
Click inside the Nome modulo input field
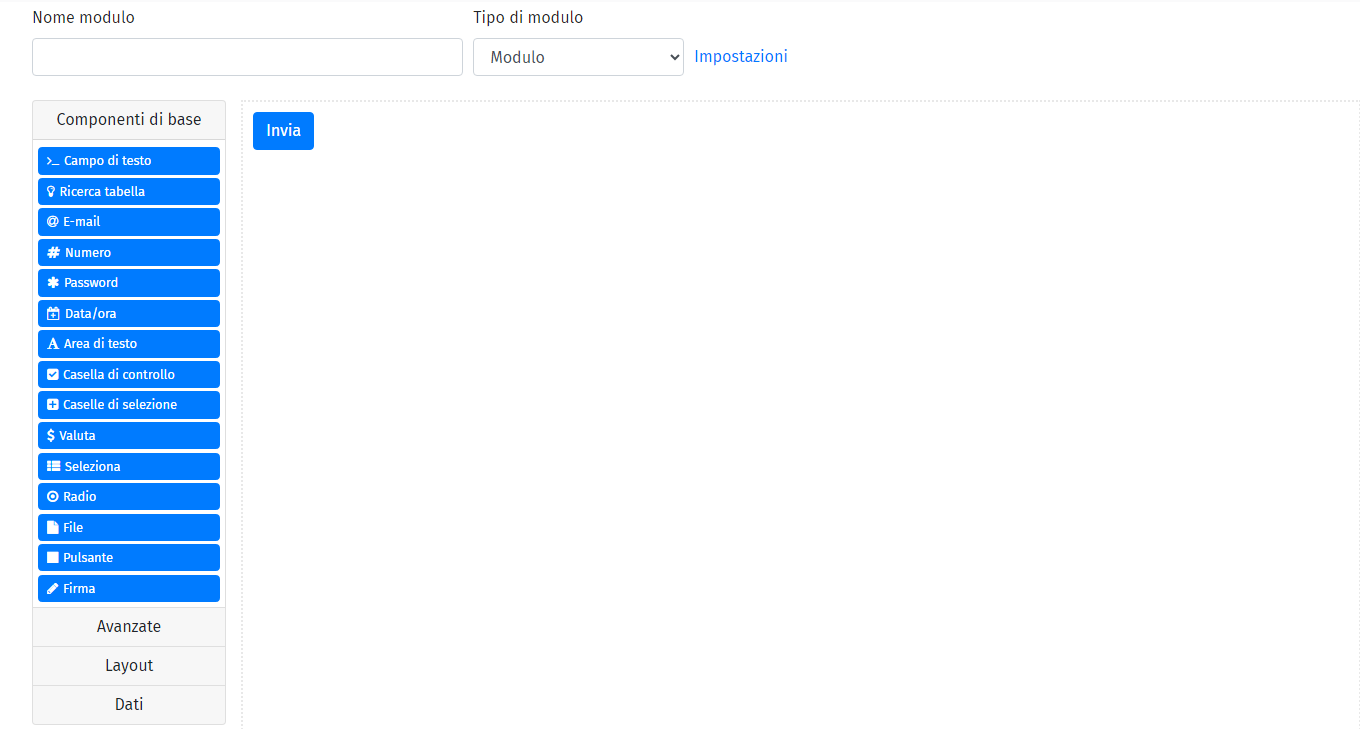point(246,57)
